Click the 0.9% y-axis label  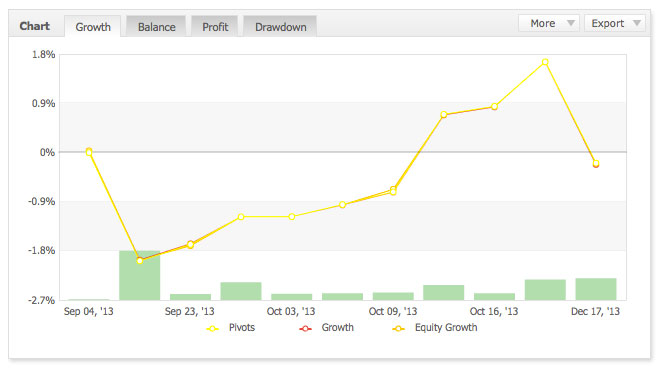pos(43,103)
